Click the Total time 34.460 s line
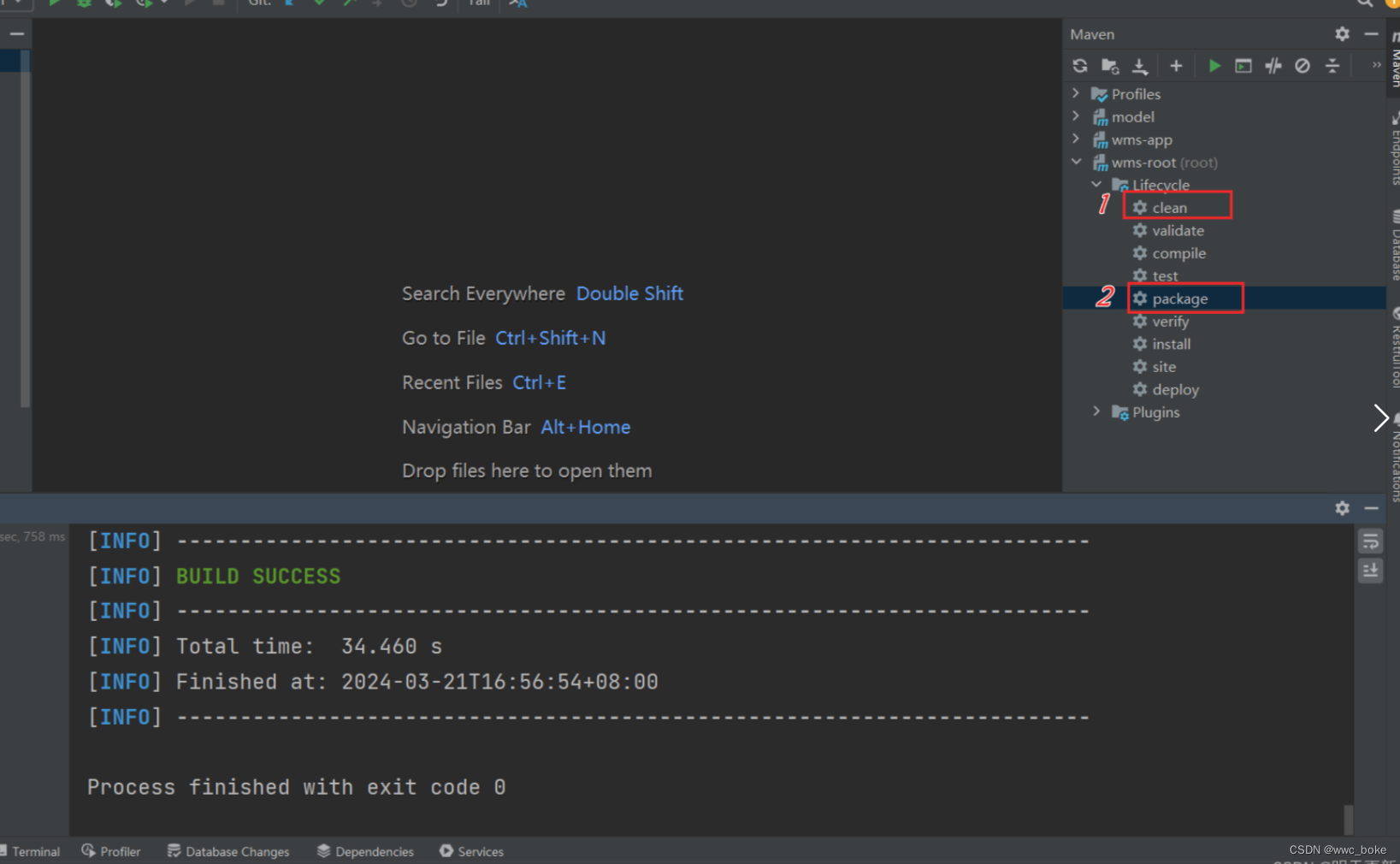1400x864 pixels. [309, 647]
